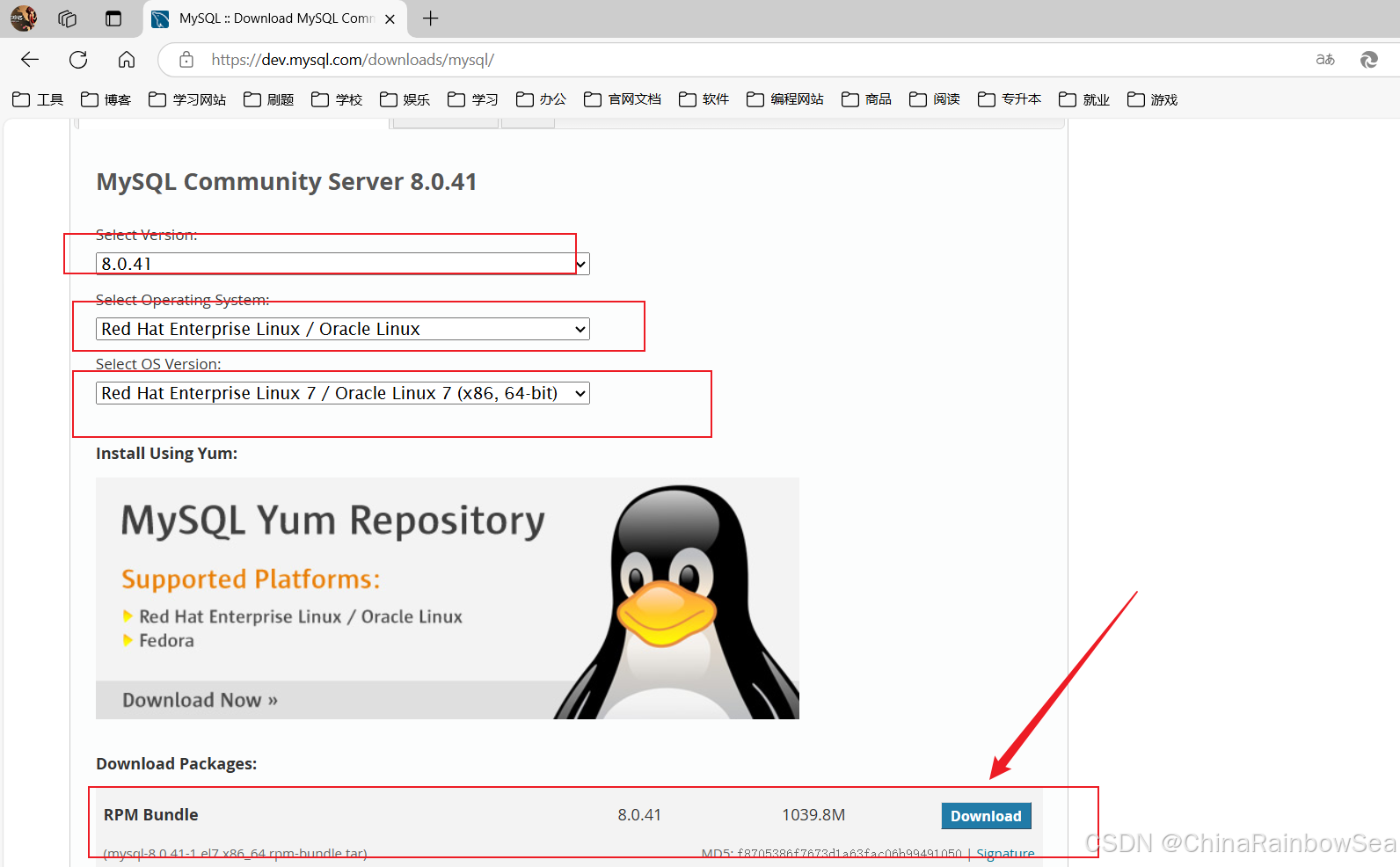Download the RPM Bundle package

point(985,816)
